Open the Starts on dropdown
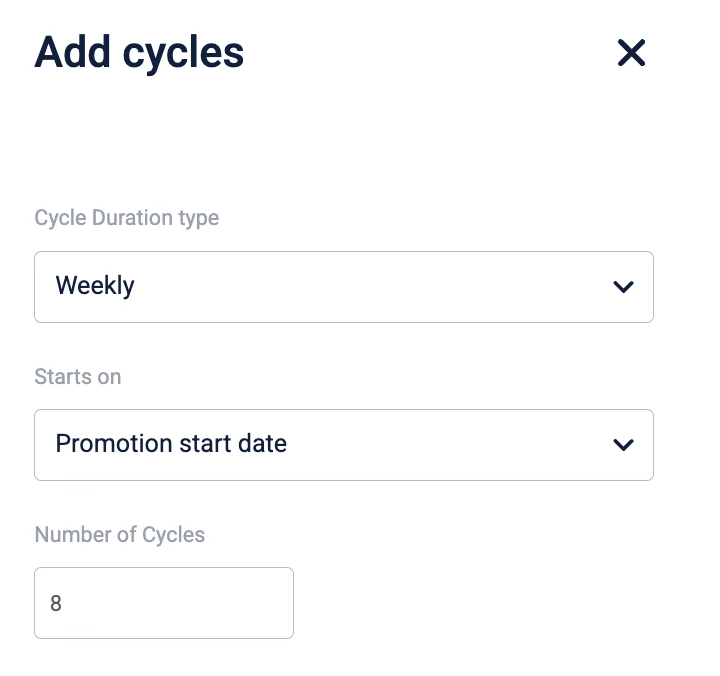The image size is (720, 676). coord(343,444)
